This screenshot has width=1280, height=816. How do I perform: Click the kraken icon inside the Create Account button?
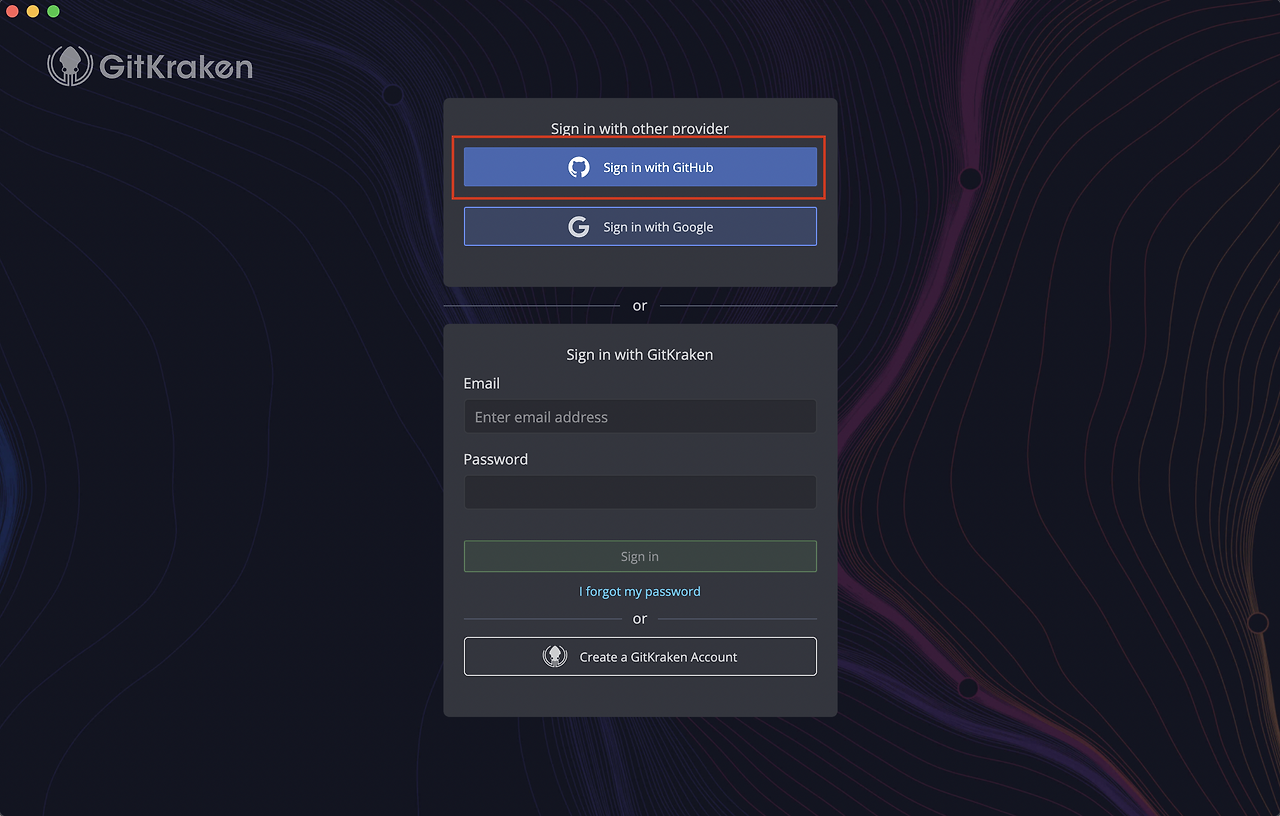click(555, 656)
